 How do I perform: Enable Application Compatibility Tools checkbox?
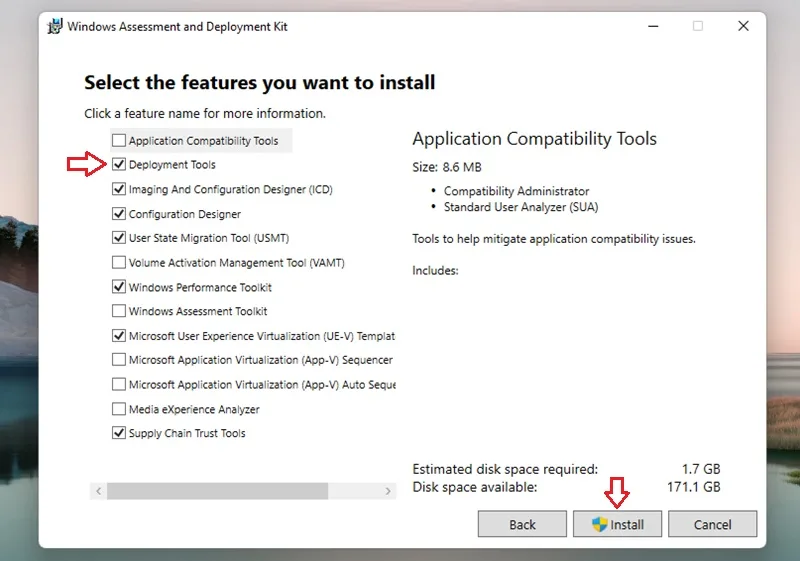(119, 140)
